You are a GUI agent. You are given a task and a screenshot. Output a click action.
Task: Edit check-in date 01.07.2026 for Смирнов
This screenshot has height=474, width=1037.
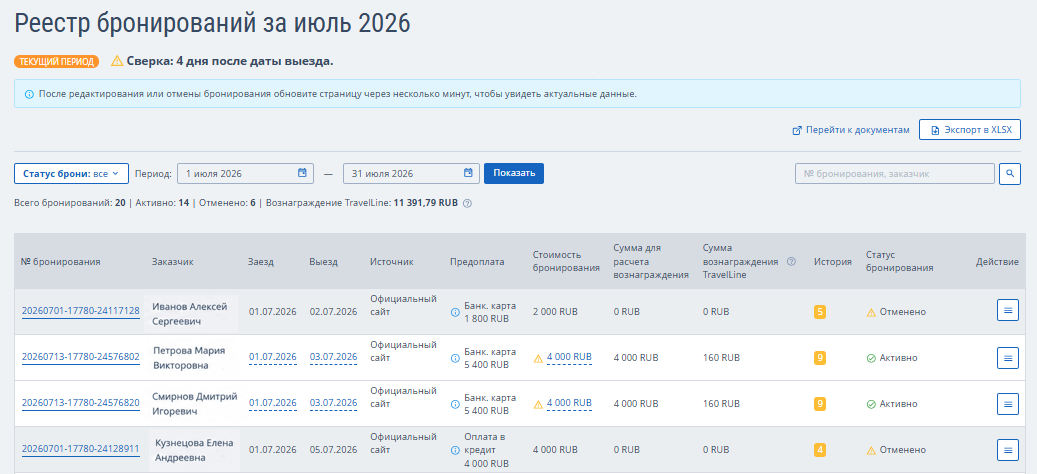pos(272,403)
